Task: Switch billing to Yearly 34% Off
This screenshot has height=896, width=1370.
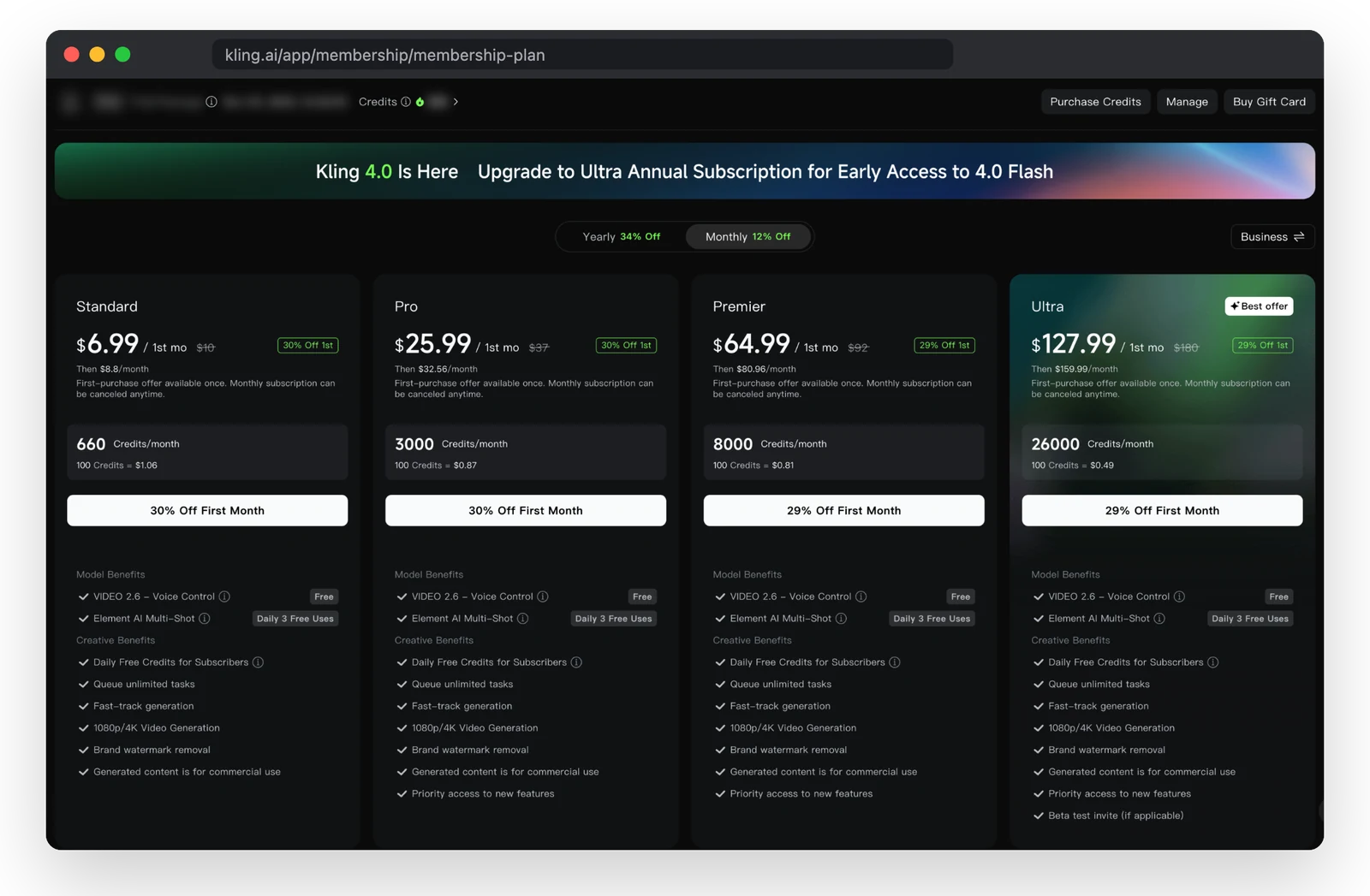Action: (x=622, y=237)
